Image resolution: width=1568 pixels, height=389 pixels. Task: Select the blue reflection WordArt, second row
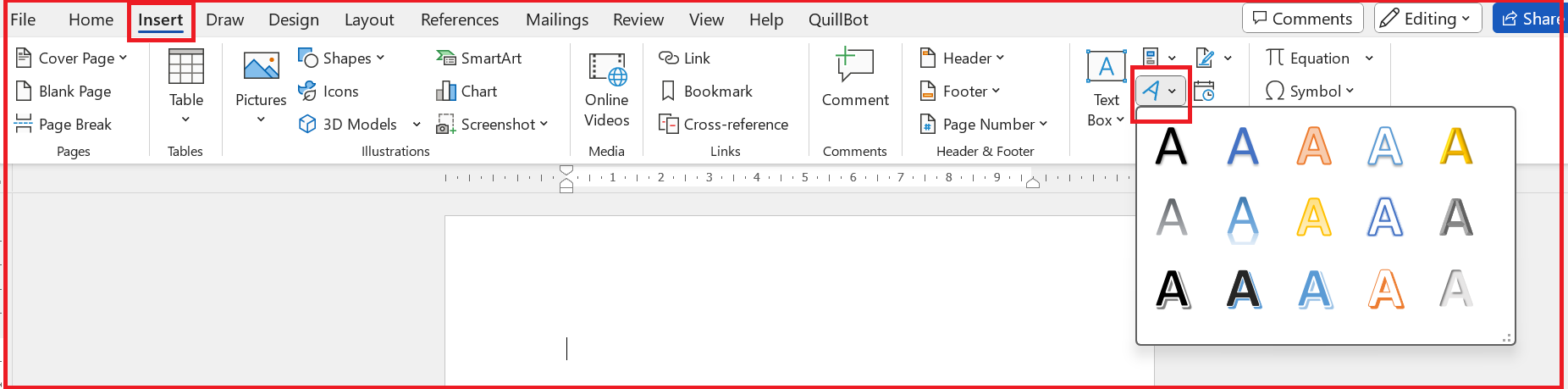tap(1243, 219)
